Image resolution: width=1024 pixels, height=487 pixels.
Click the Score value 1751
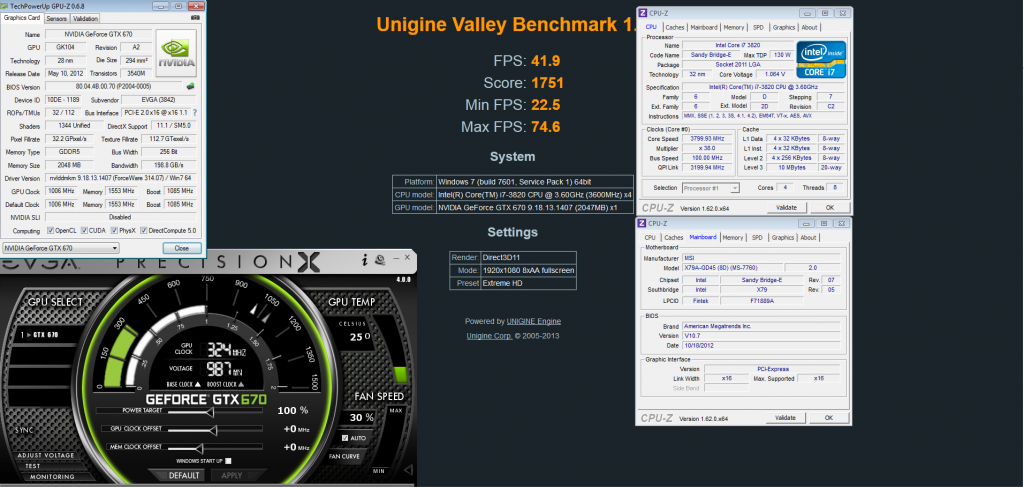(x=547, y=83)
